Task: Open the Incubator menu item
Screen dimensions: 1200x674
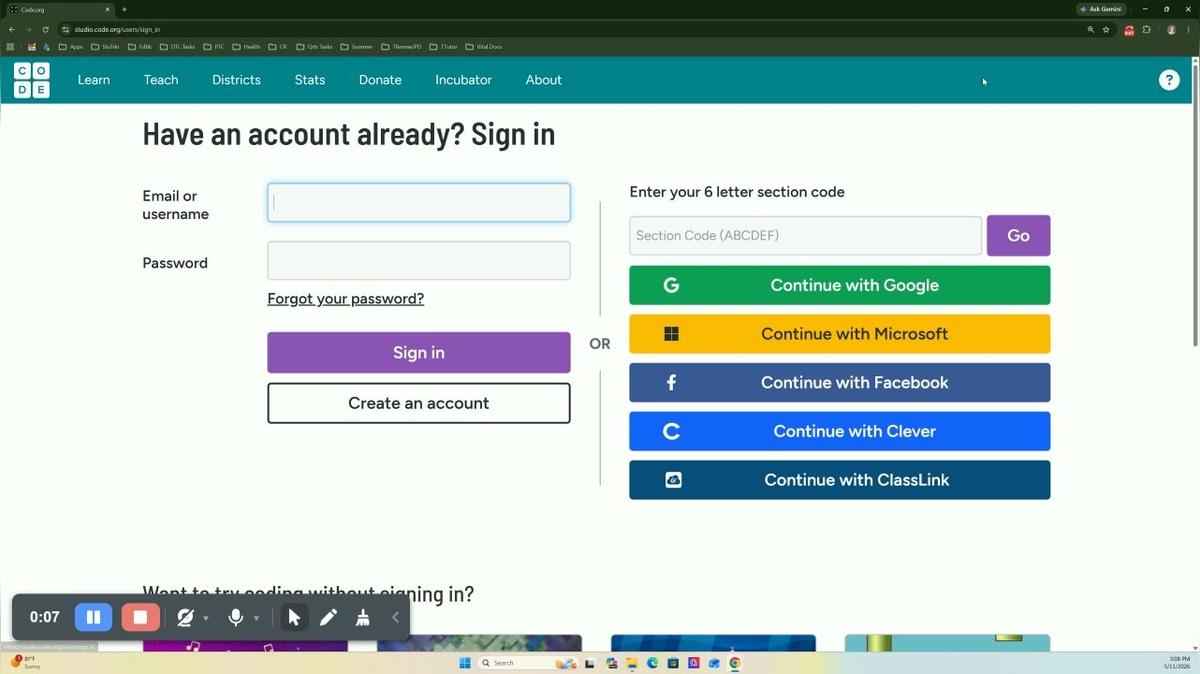Action: (463, 80)
